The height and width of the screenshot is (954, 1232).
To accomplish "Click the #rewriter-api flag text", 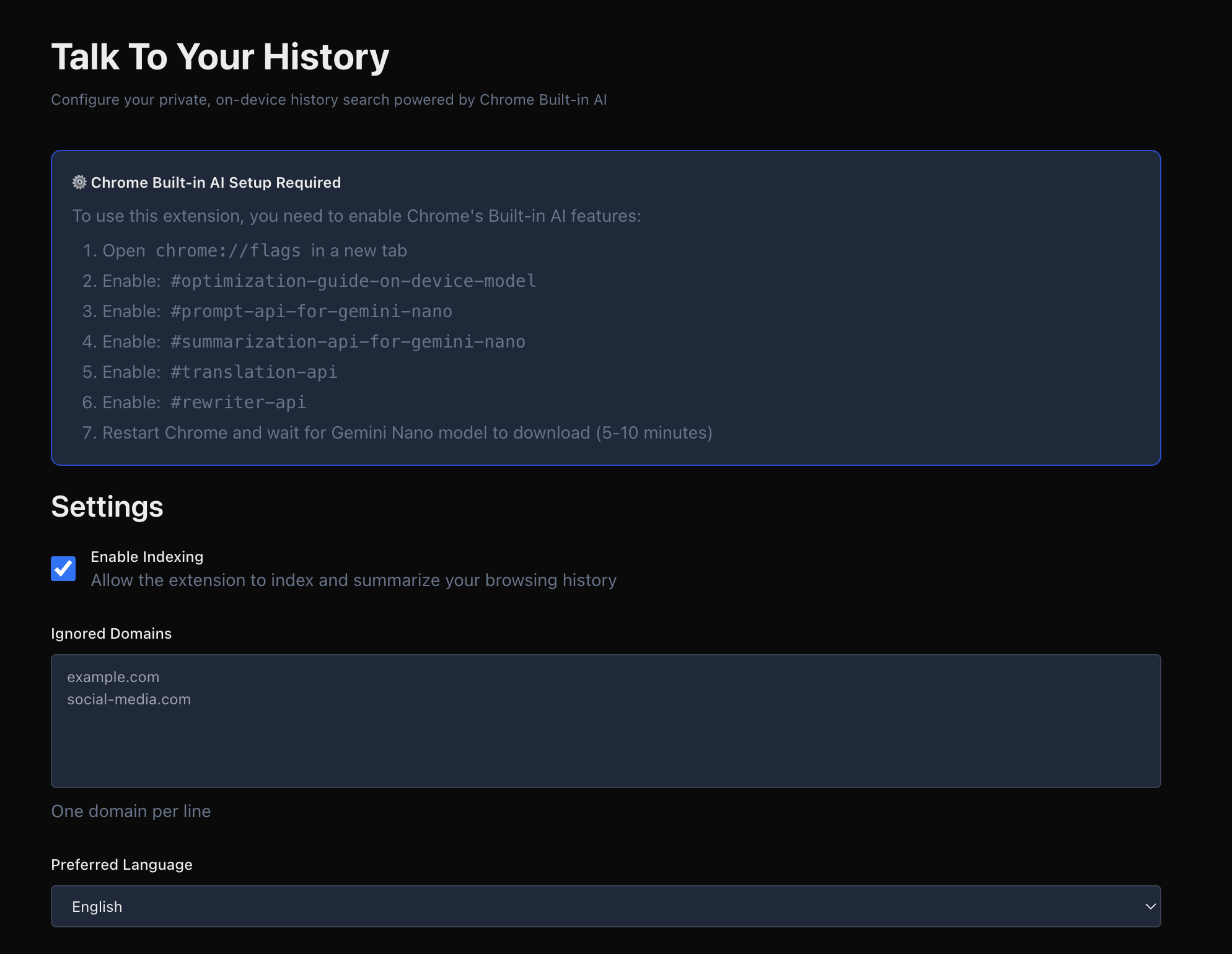I will click(238, 403).
